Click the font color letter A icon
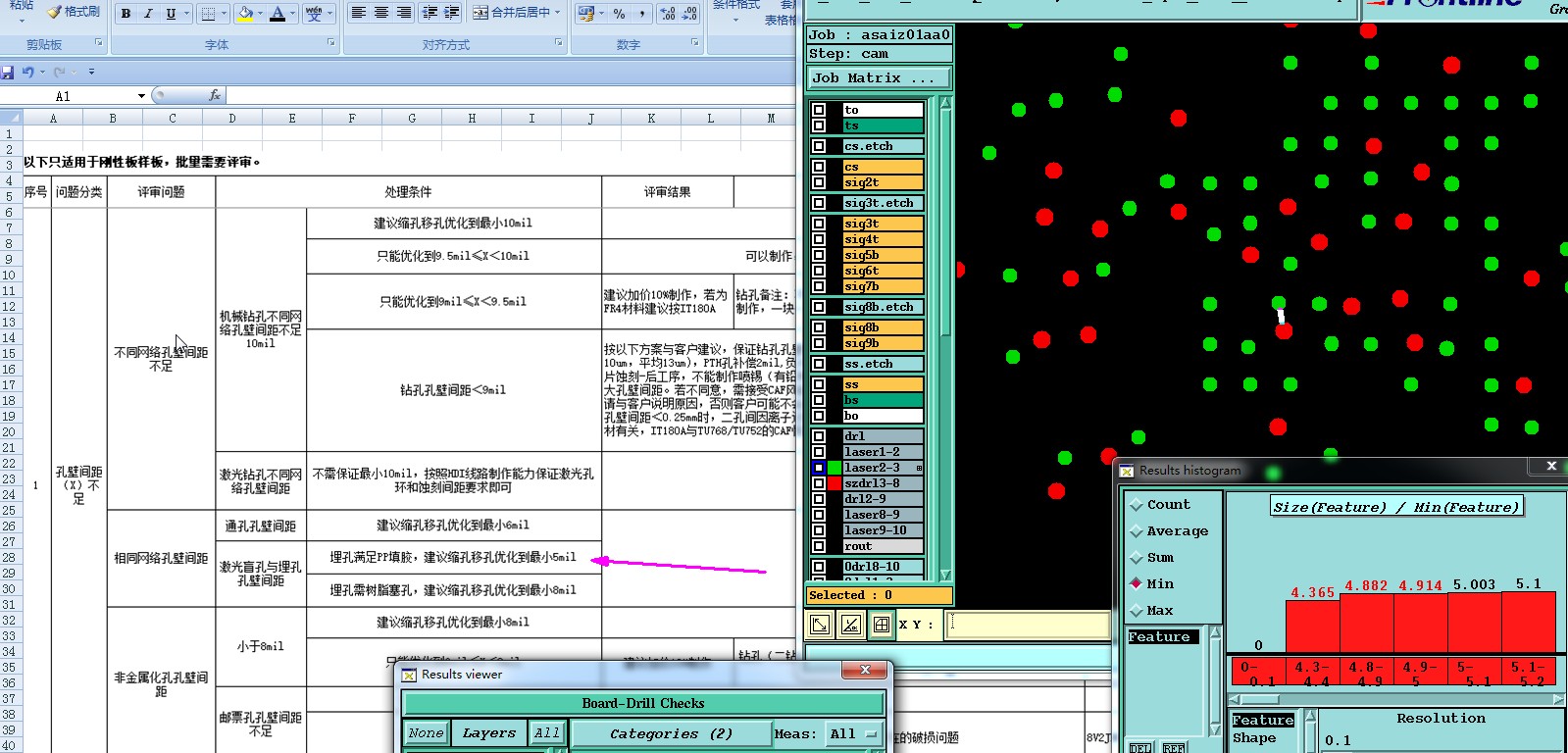Image resolution: width=1568 pixels, height=753 pixels. 278,14
